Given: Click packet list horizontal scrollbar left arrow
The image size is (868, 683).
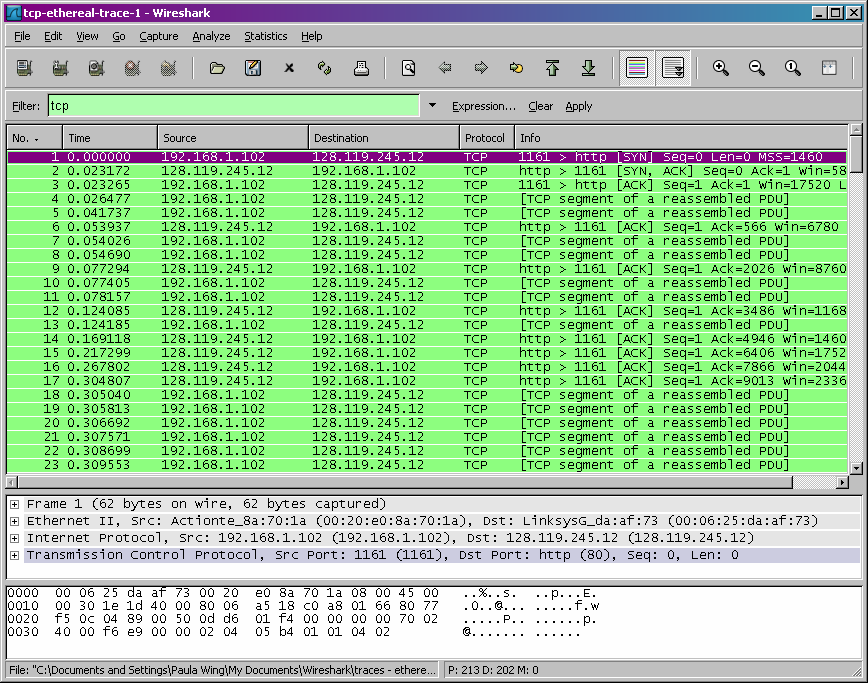Looking at the screenshot, I should coord(12,482).
